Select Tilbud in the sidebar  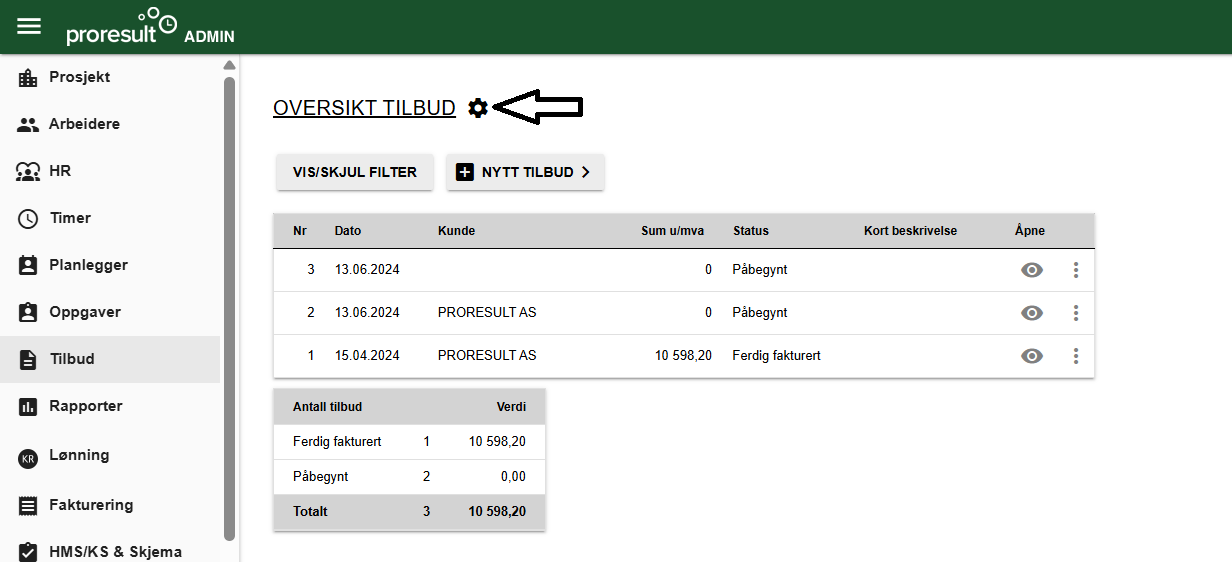(x=110, y=359)
